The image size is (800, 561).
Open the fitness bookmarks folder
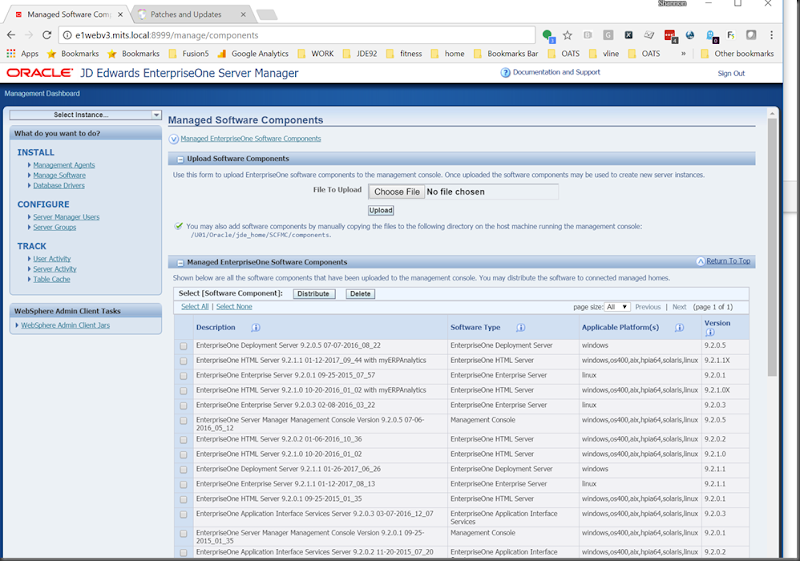404,54
